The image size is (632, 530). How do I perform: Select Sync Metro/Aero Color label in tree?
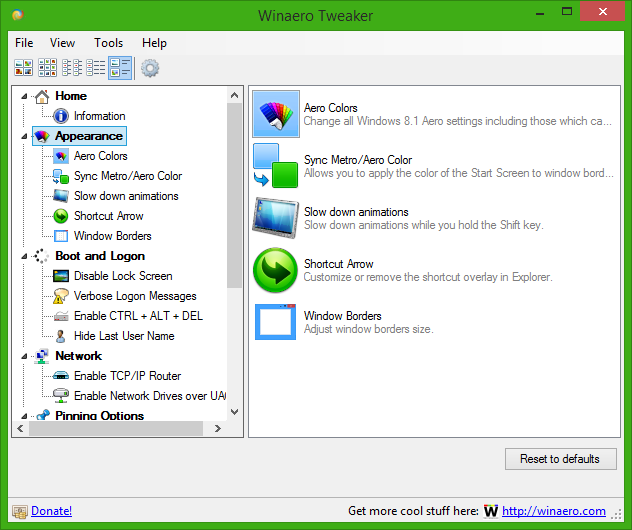coord(128,176)
